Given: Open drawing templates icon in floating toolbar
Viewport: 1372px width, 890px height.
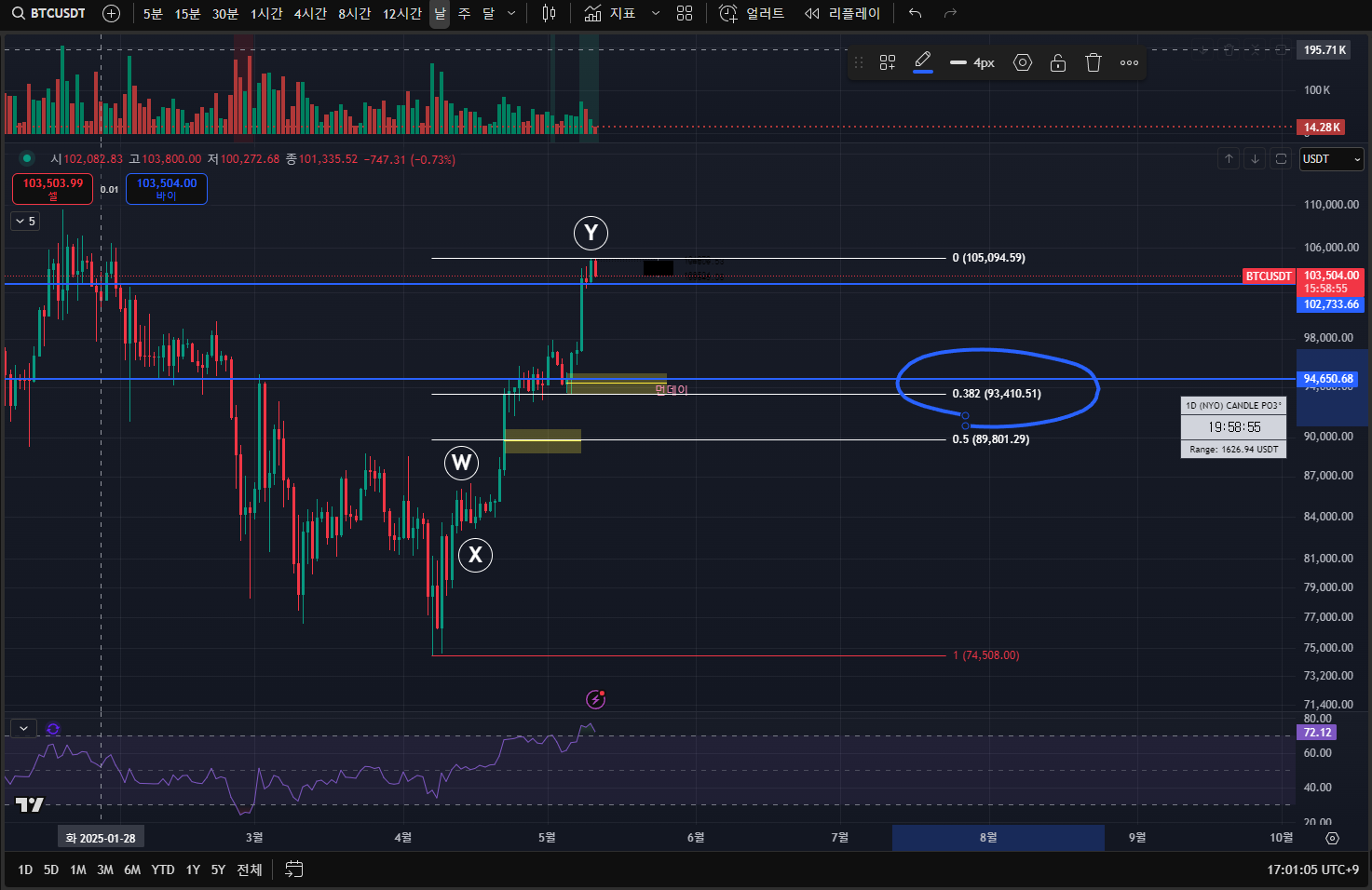Looking at the screenshot, I should coord(888,62).
